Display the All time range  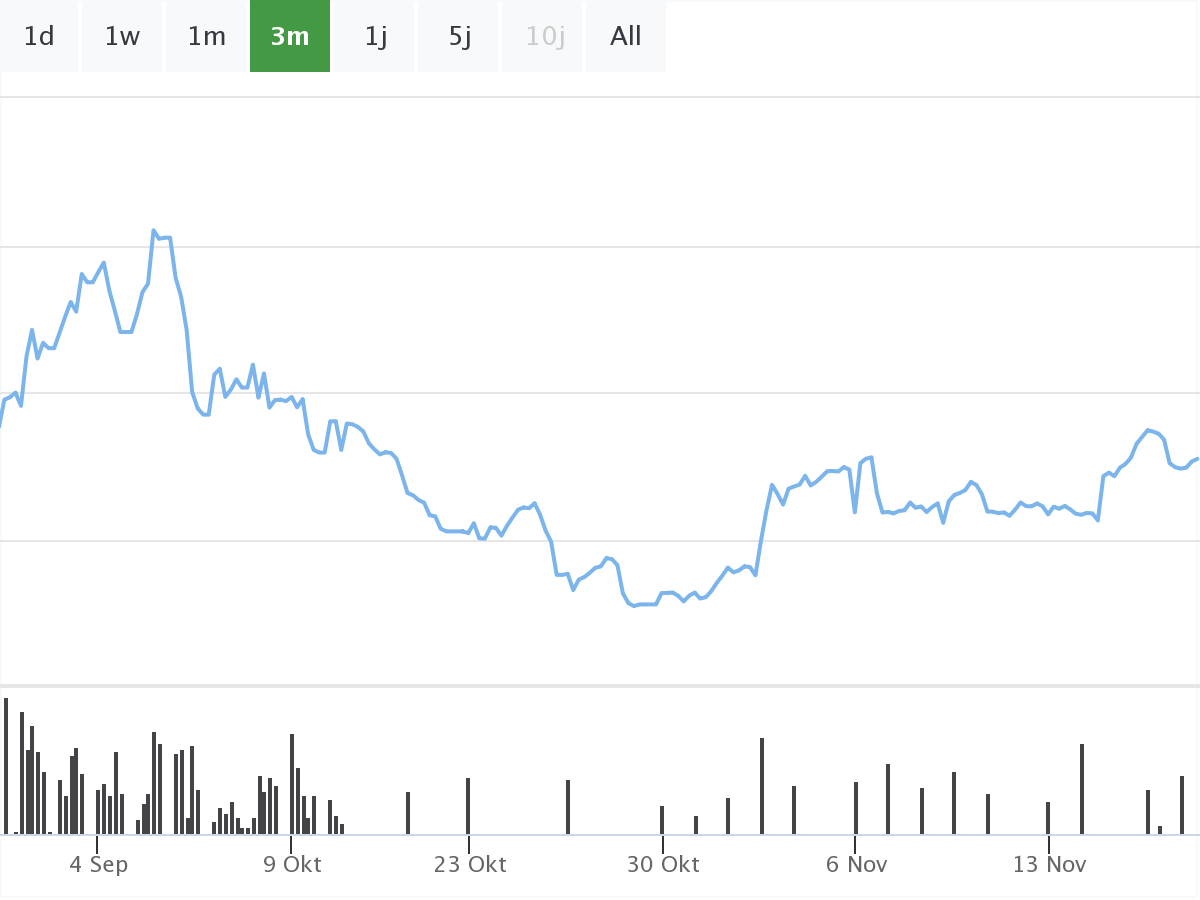tap(626, 37)
